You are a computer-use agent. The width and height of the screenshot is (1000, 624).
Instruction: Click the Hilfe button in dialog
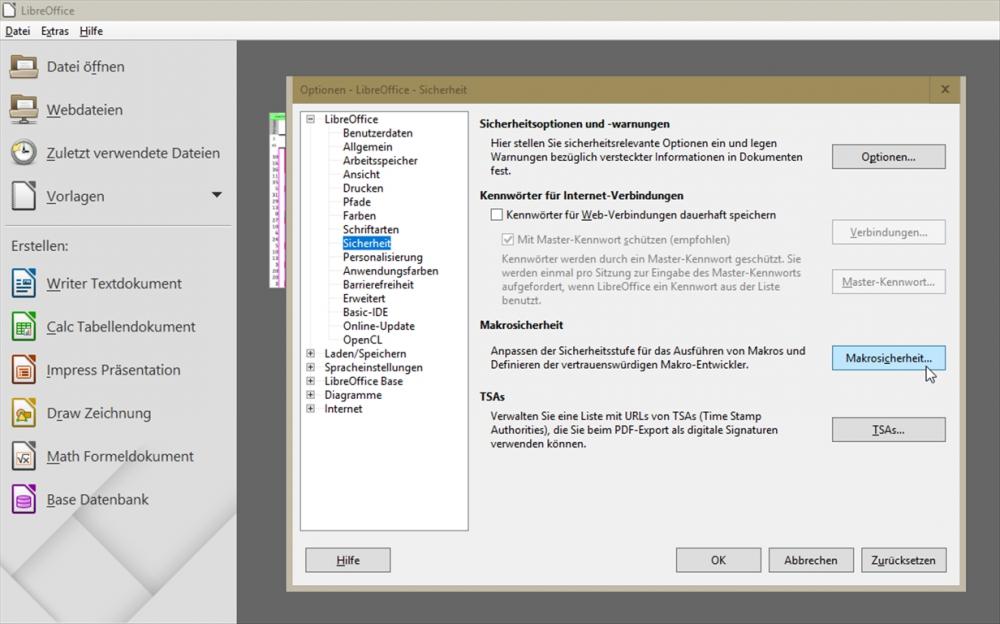click(x=348, y=560)
